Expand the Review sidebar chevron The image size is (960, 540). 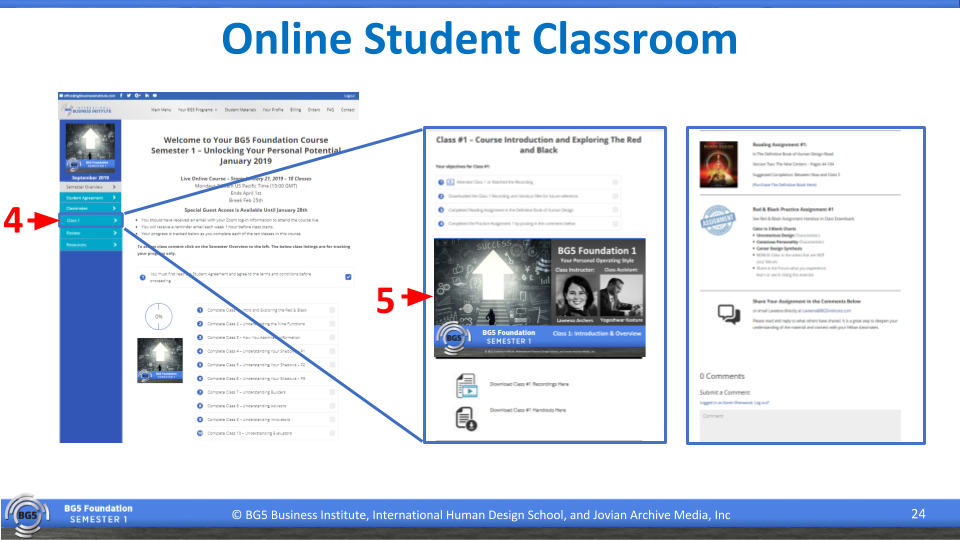pyautogui.click(x=114, y=233)
